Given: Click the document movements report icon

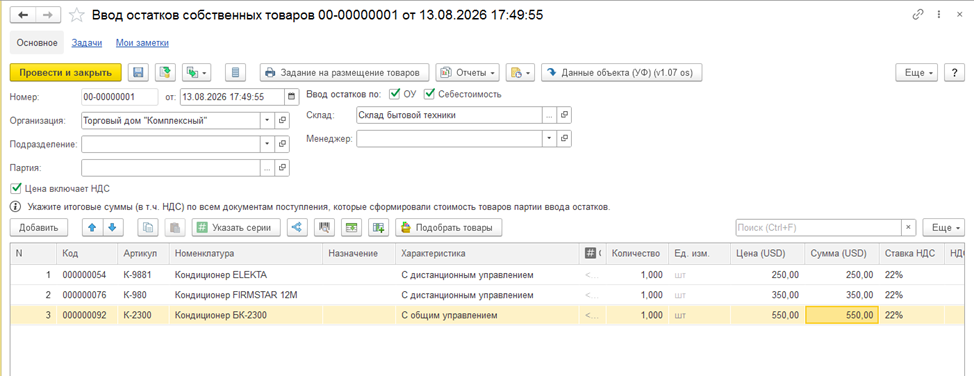Looking at the screenshot, I should pyautogui.click(x=235, y=73).
